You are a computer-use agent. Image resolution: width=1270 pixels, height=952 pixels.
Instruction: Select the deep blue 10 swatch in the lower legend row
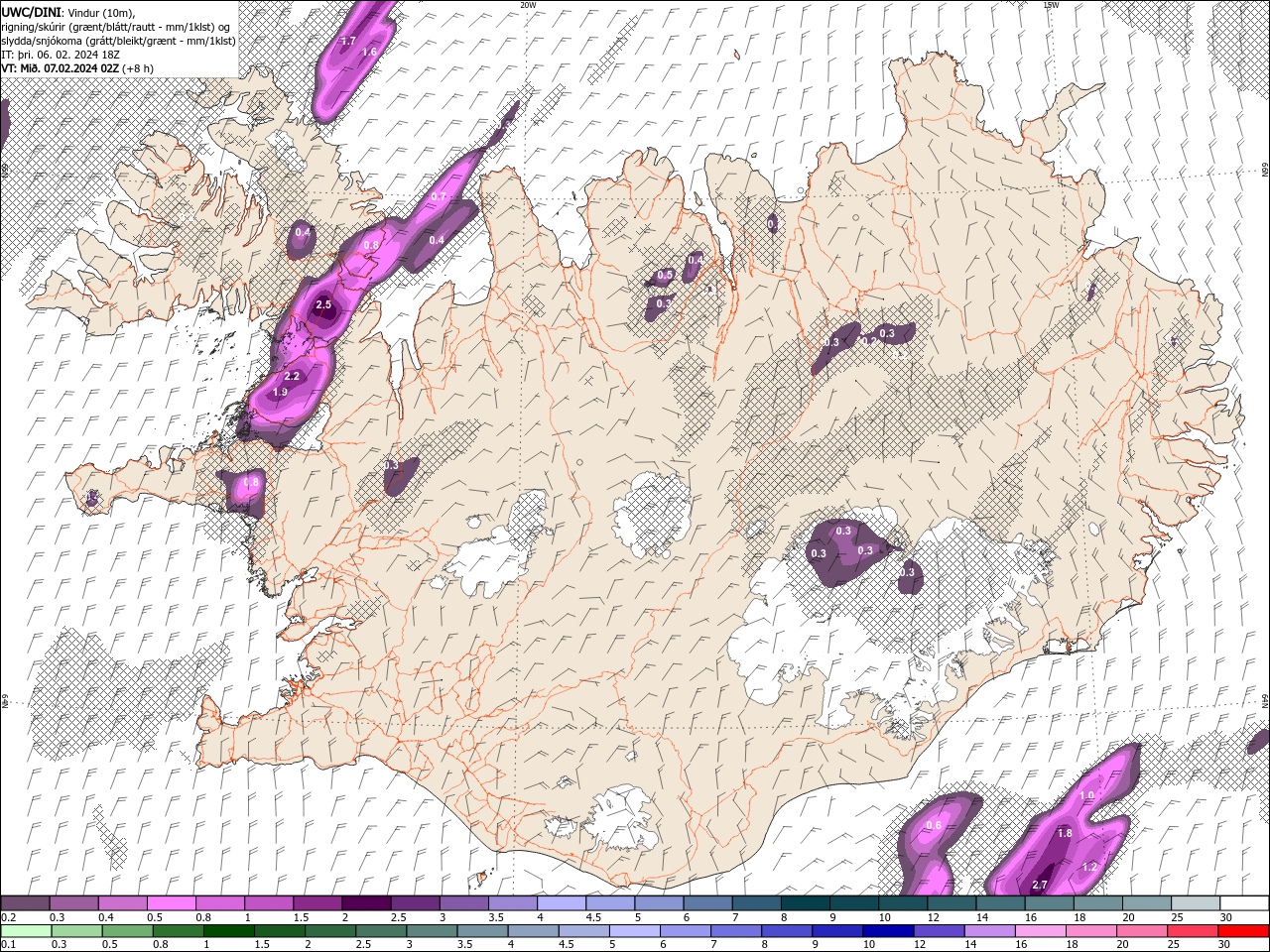(x=888, y=931)
